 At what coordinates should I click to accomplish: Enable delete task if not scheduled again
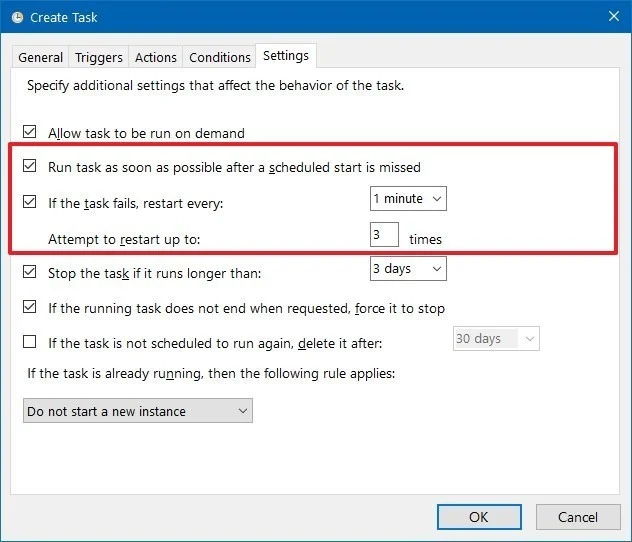pos(29,342)
